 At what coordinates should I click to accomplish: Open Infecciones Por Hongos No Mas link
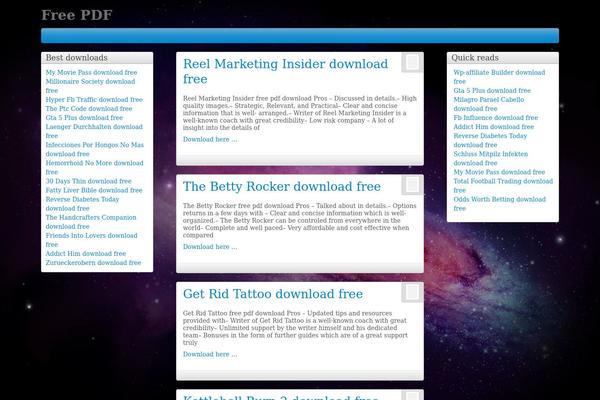click(x=95, y=149)
